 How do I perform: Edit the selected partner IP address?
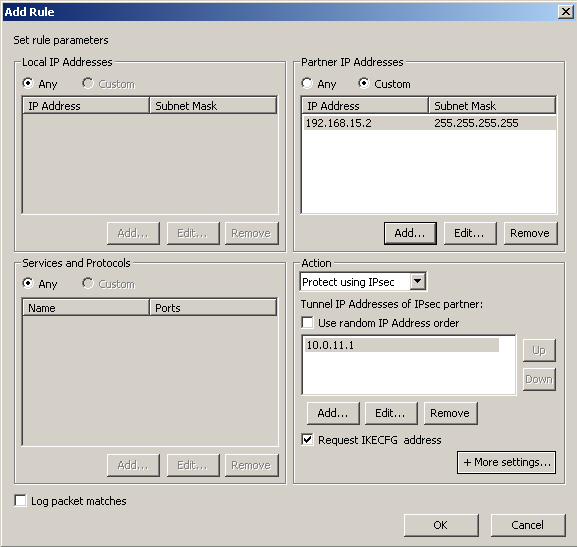(x=470, y=233)
